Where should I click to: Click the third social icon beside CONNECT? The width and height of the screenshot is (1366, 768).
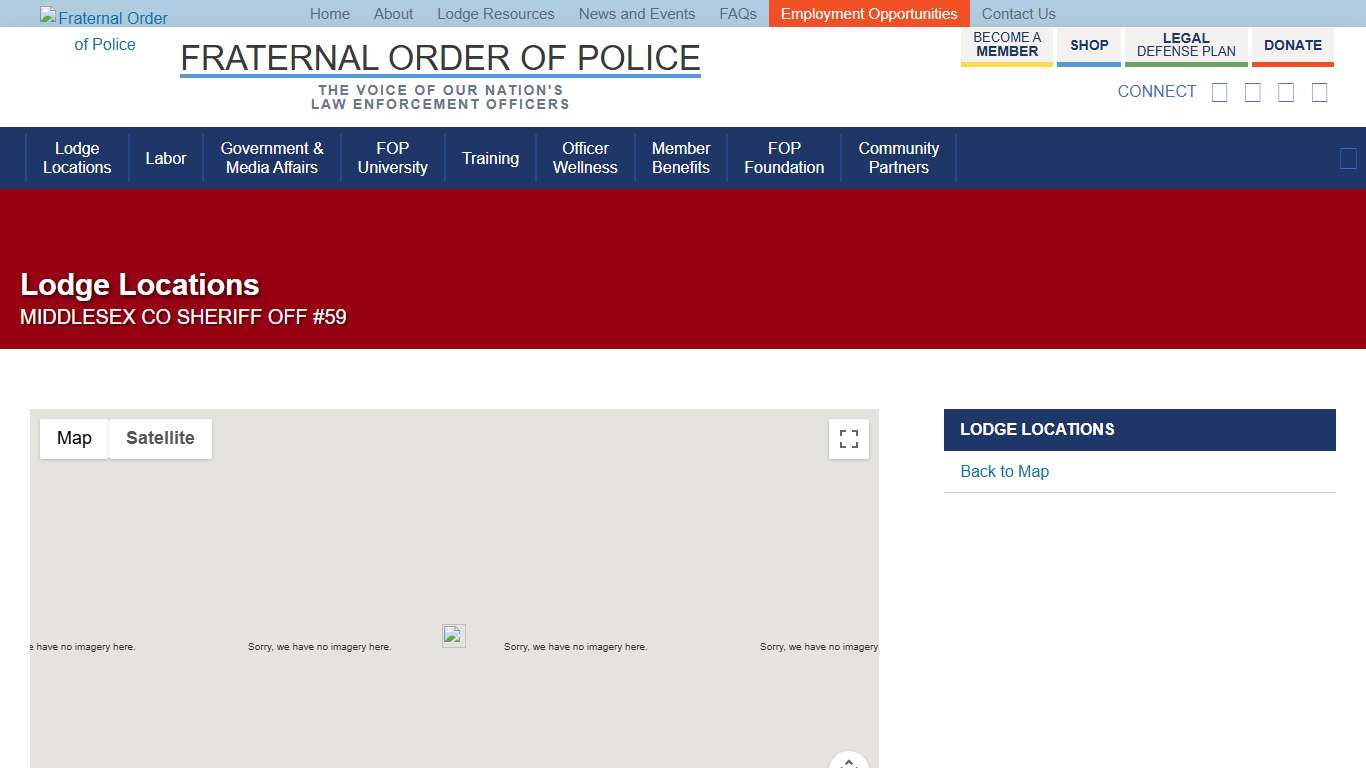point(1286,93)
